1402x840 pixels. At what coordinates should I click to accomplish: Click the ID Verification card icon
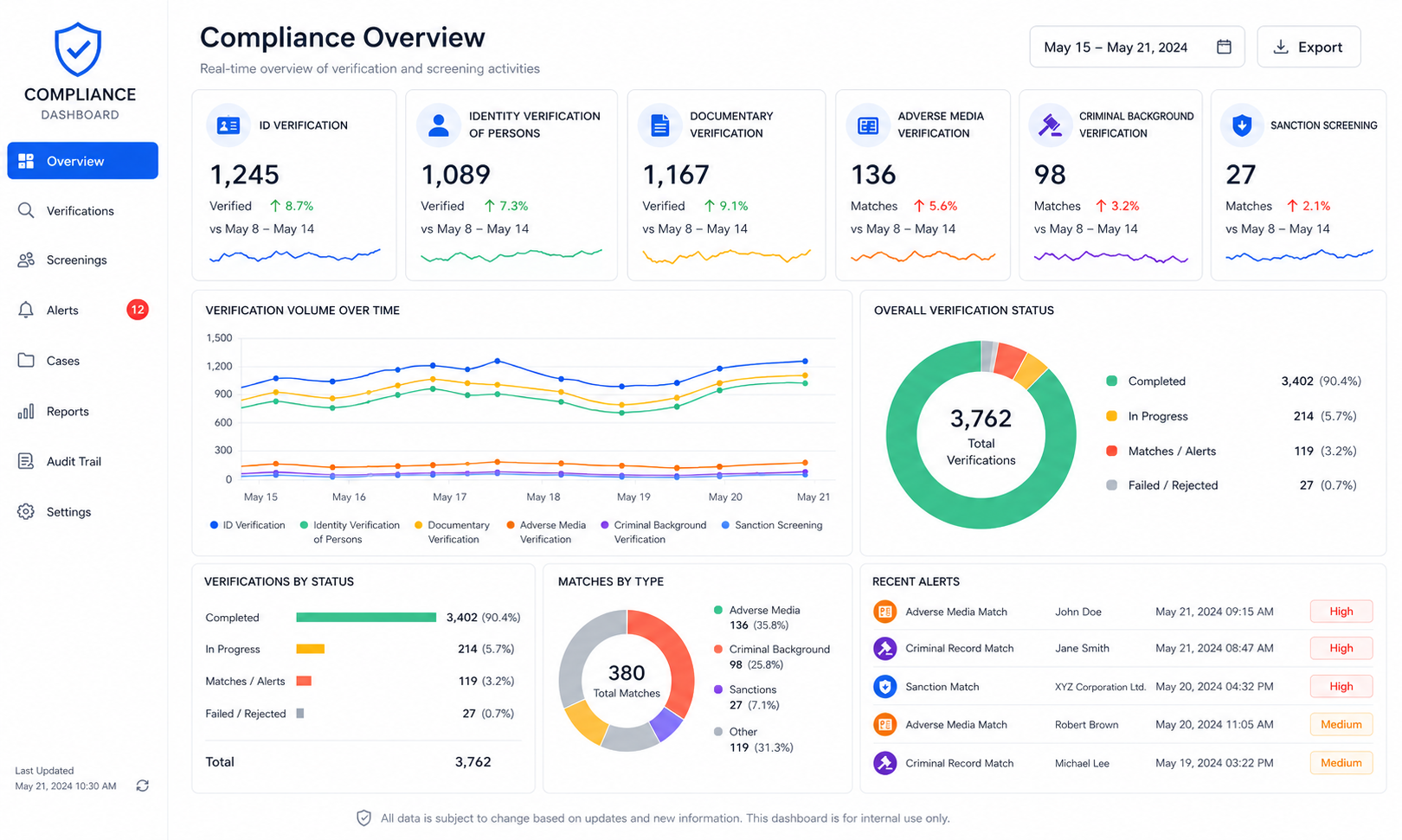[228, 125]
